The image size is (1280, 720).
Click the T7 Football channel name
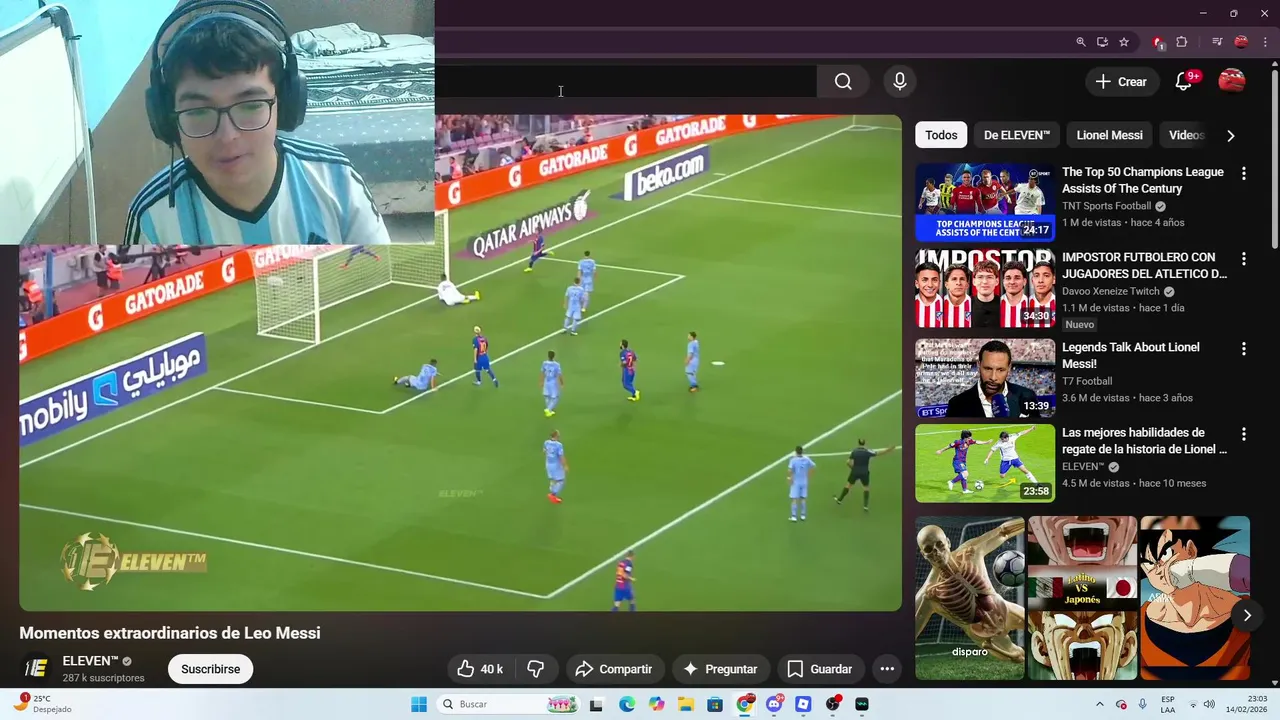click(x=1087, y=381)
